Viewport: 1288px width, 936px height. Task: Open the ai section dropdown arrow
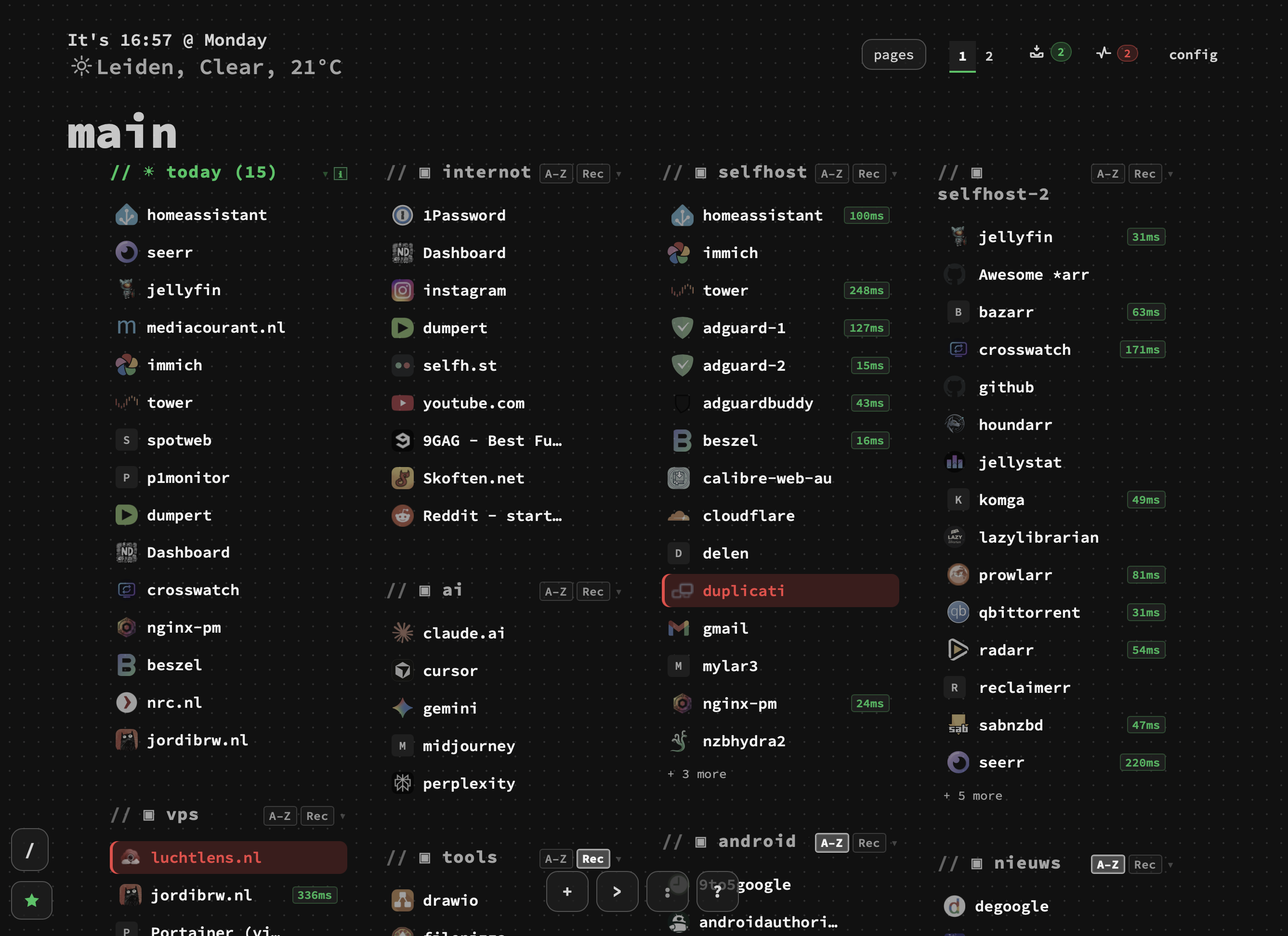tap(618, 592)
